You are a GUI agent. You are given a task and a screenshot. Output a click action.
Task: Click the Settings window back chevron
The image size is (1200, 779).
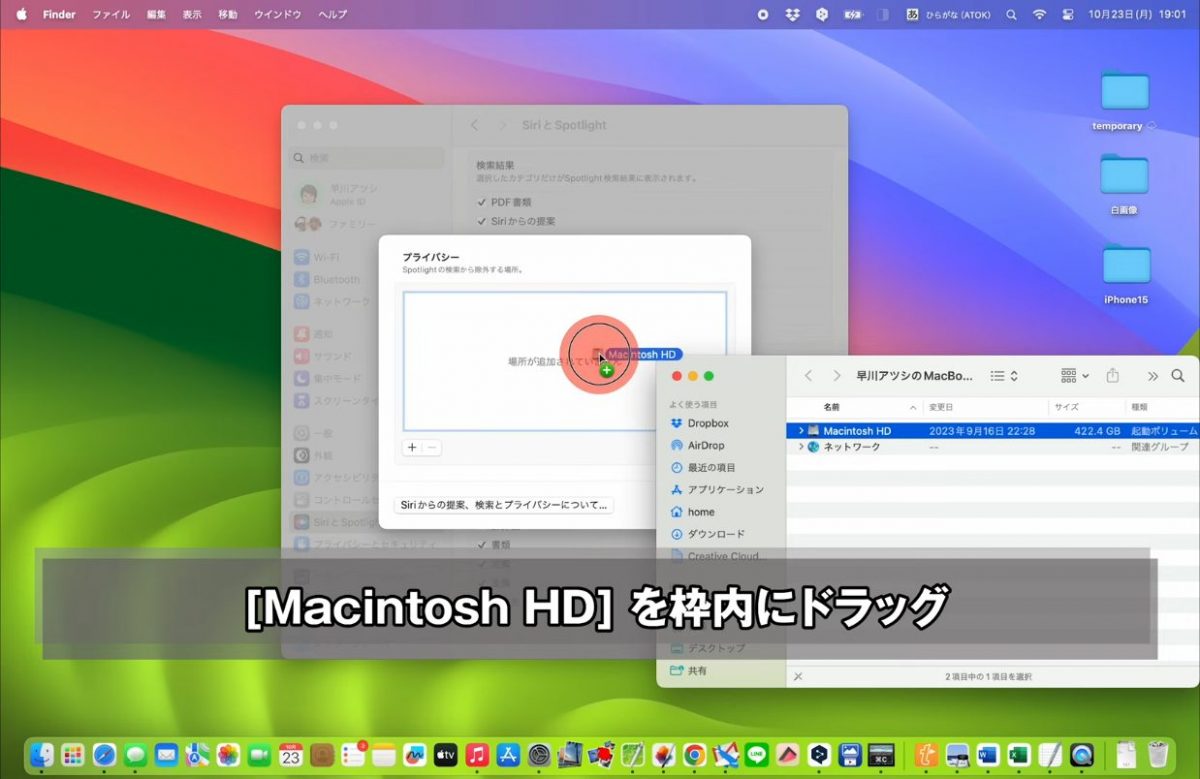tap(474, 125)
